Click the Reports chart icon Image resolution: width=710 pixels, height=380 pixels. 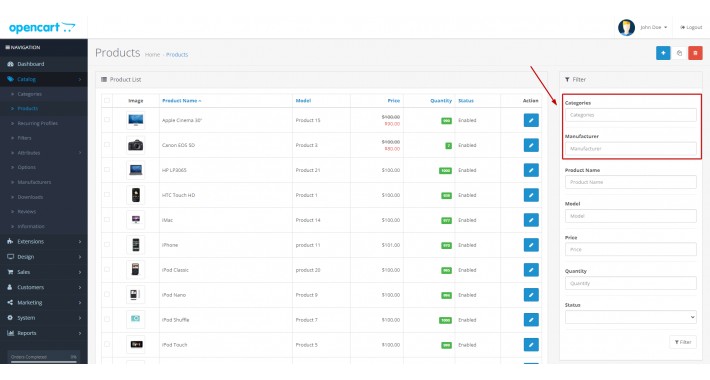(x=10, y=333)
